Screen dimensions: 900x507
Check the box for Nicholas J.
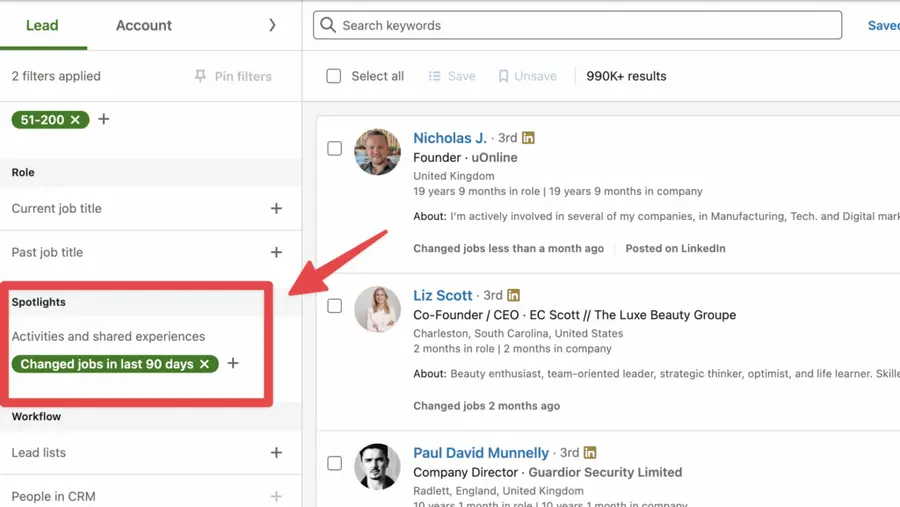pyautogui.click(x=335, y=148)
